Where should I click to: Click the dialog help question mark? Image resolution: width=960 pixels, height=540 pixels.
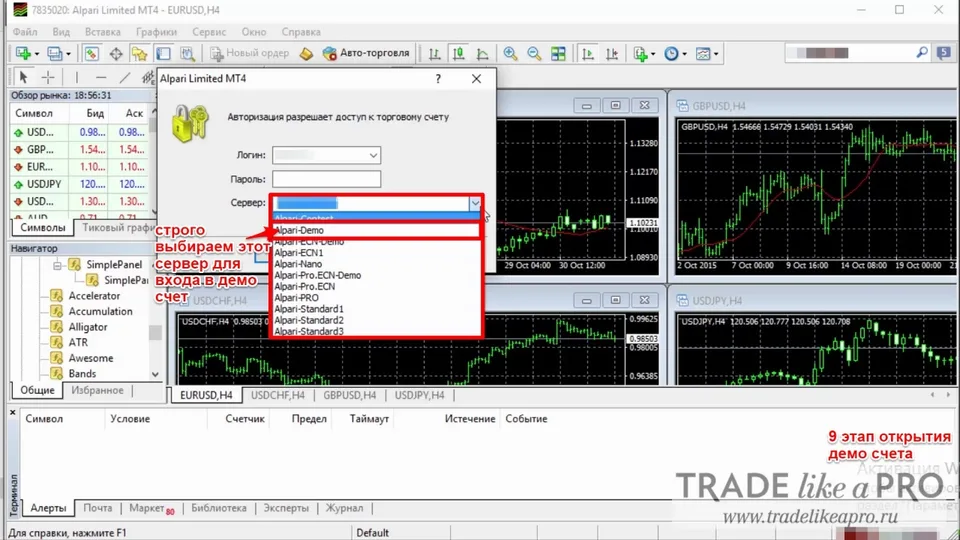[x=438, y=79]
